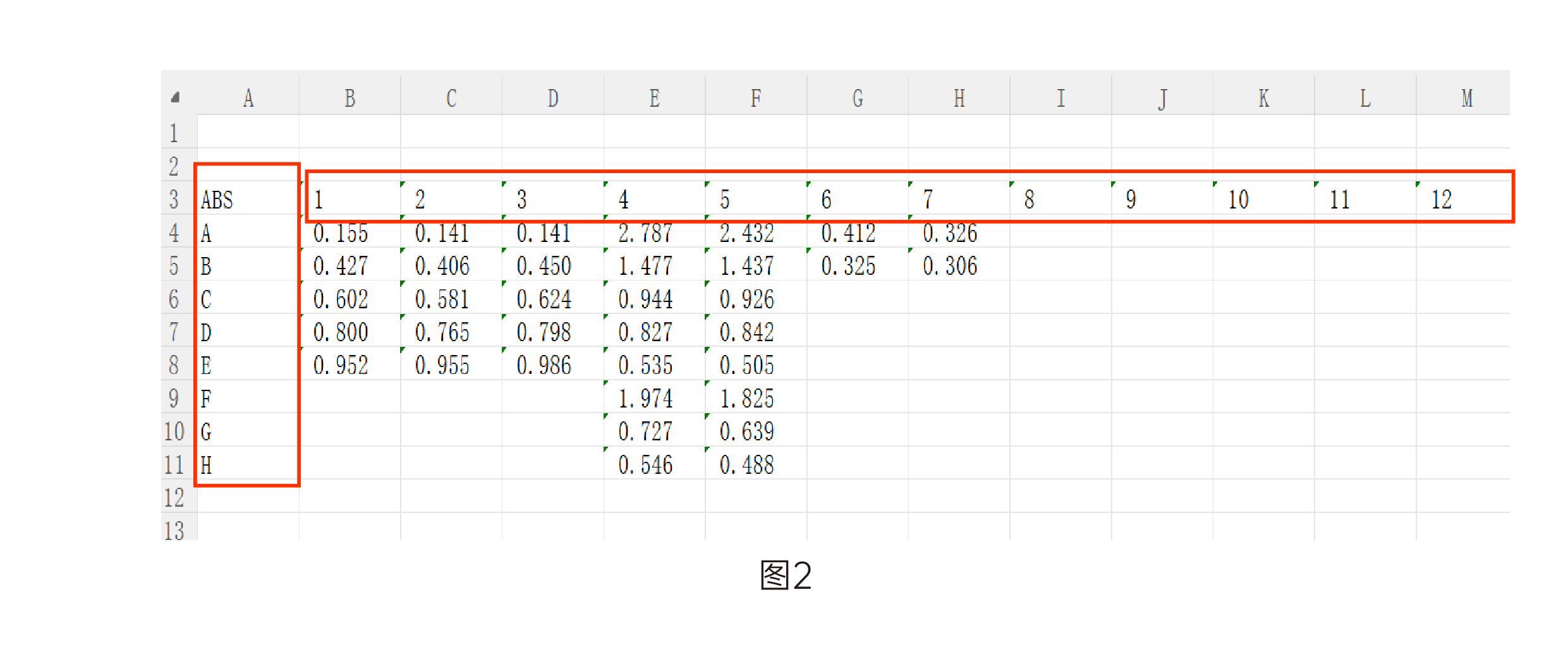Click cell containing 0.986
This screenshot has height=664, width=1568.
[553, 363]
